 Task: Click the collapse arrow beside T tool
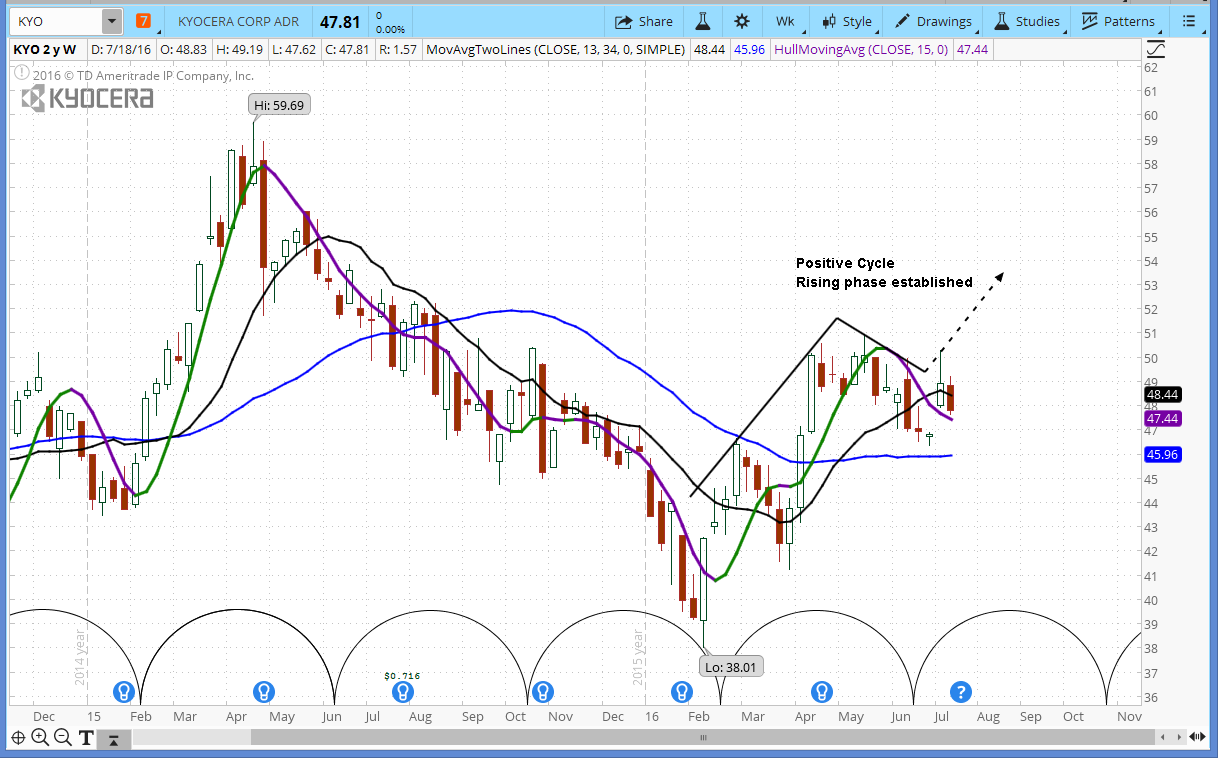[114, 739]
